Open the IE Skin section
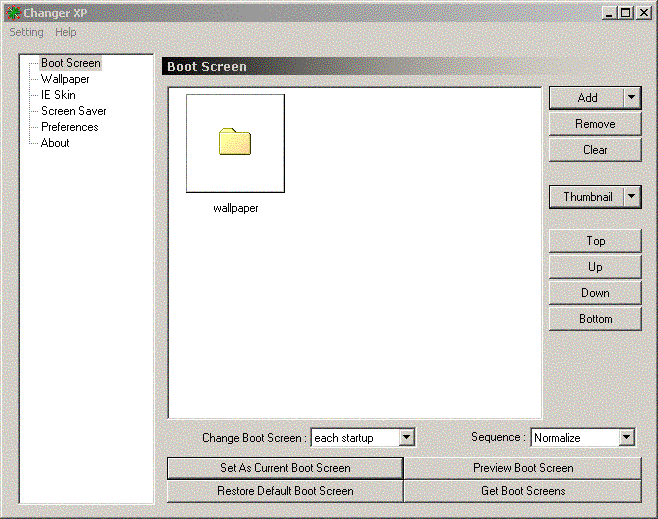Screen dimensions: 658x519 coord(58,95)
